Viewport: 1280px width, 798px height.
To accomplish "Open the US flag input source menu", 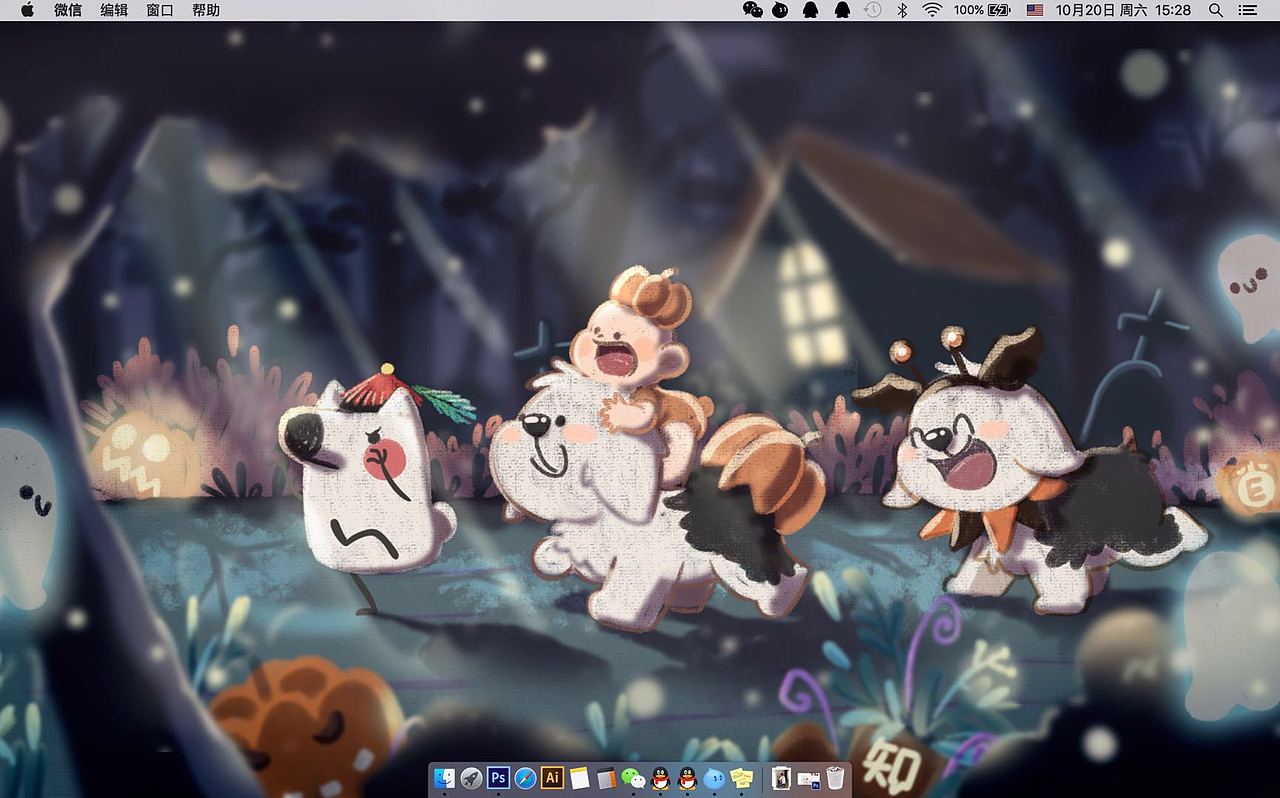I will [1035, 10].
